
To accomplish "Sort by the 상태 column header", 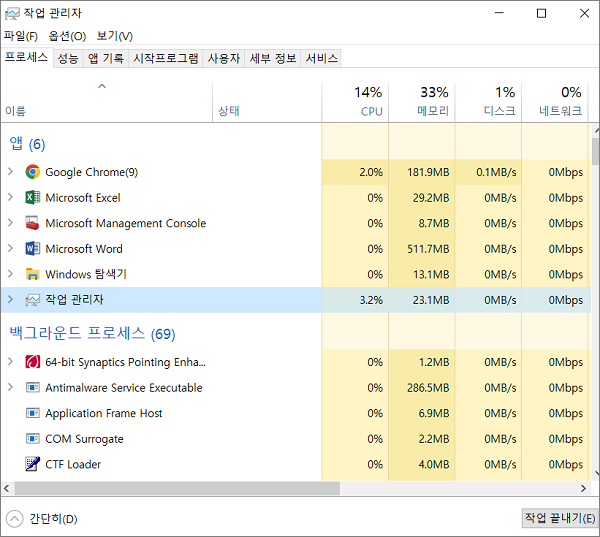I will click(267, 102).
